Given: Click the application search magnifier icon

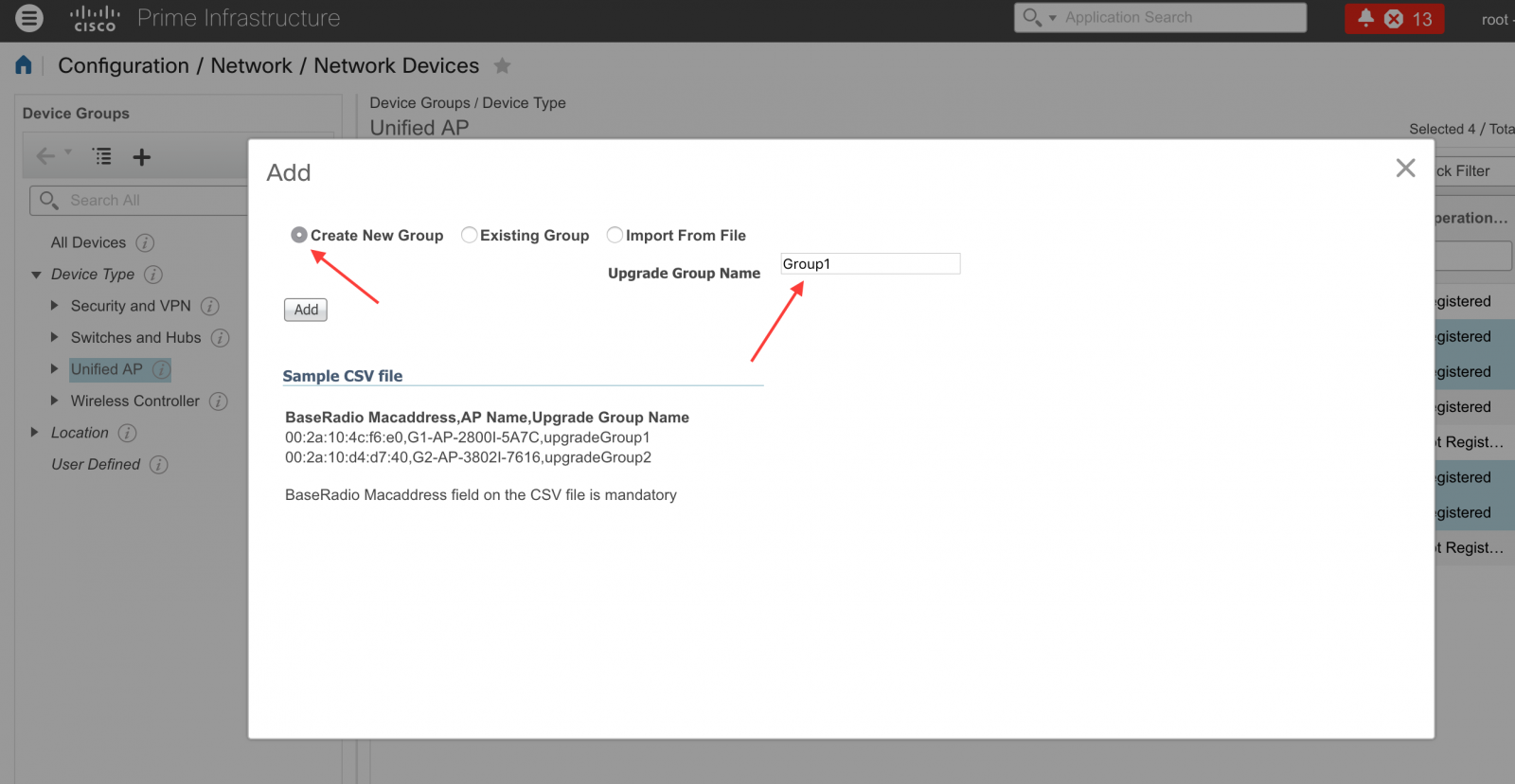Looking at the screenshot, I should click(x=1032, y=17).
